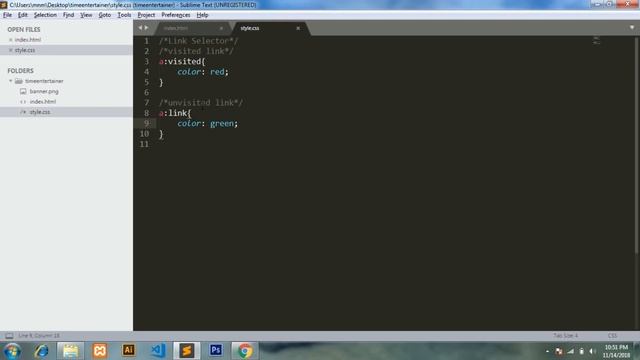640x360 pixels.
Task: Click the Action Center flag tray icon
Action: [x=559, y=351]
